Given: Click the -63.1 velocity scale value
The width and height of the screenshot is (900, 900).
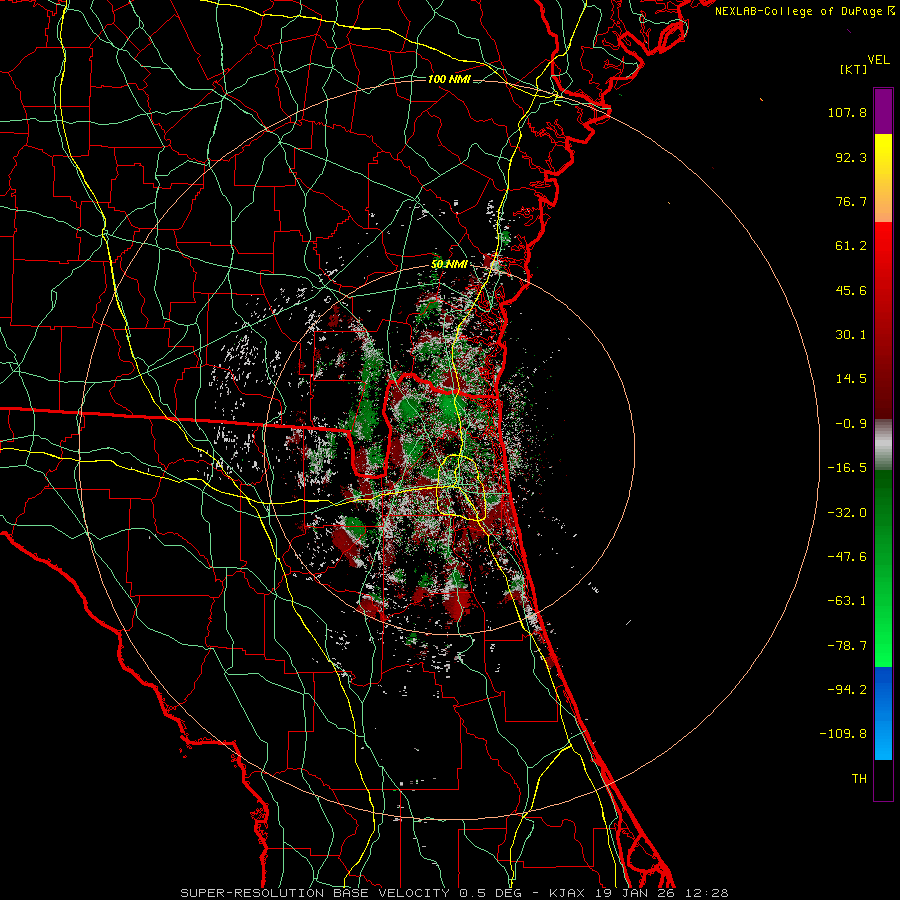Looking at the screenshot, I should point(847,601).
